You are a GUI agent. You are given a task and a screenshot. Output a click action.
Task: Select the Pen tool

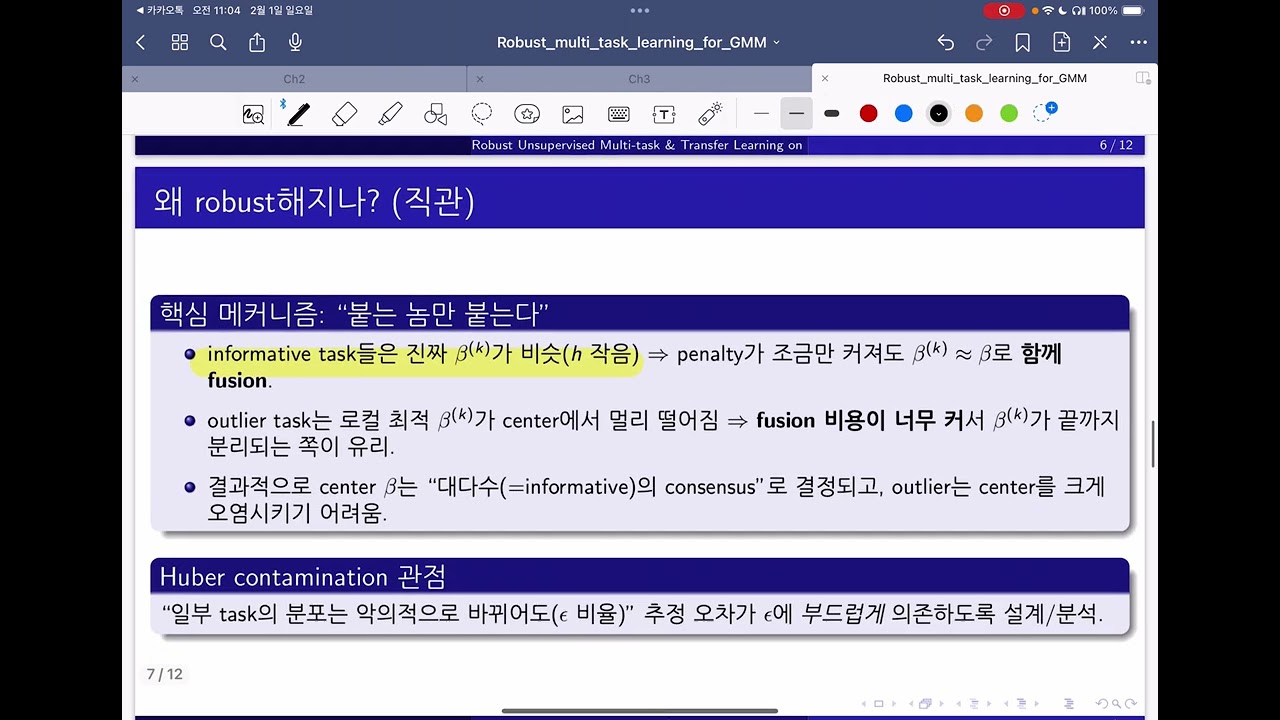(x=297, y=114)
